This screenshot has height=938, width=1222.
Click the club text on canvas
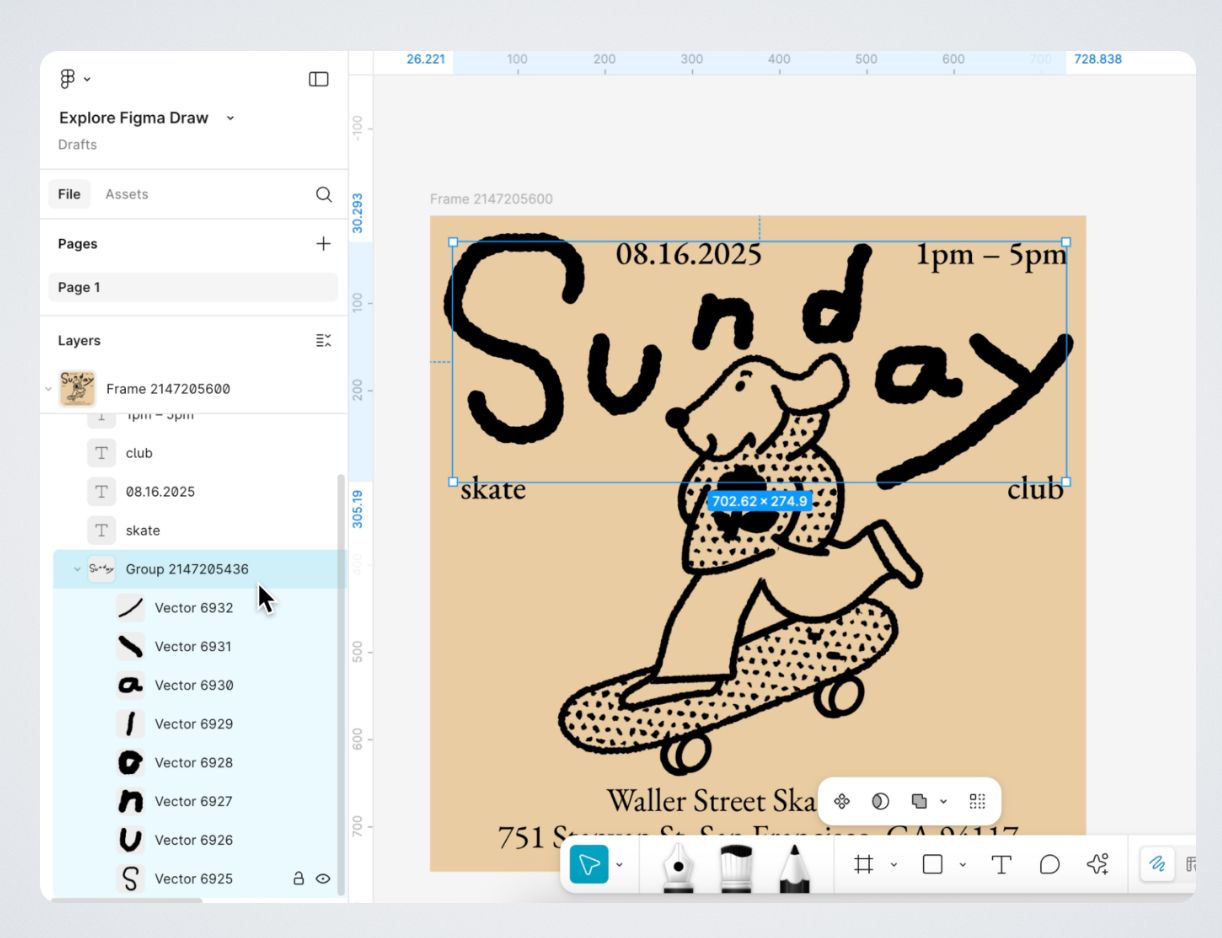pyautogui.click(x=1035, y=490)
